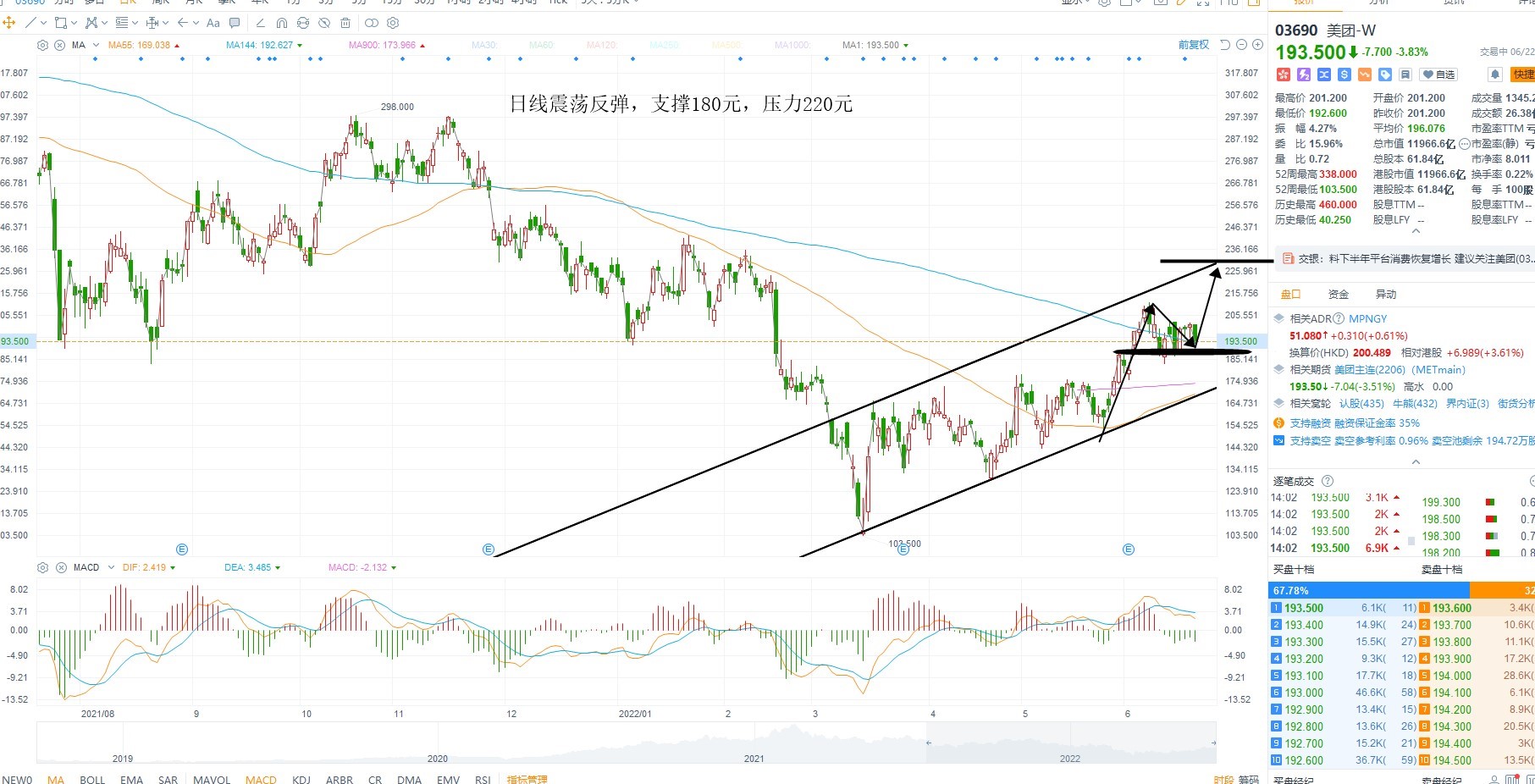Open help icon beside 相关ADR
Viewport: 1535px width, 784px height.
1339,318
